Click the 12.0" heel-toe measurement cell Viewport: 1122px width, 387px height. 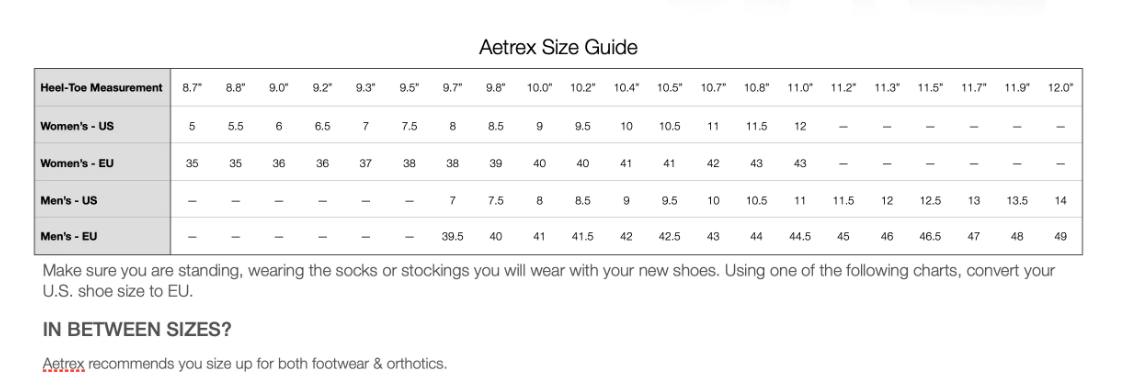coord(1060,88)
